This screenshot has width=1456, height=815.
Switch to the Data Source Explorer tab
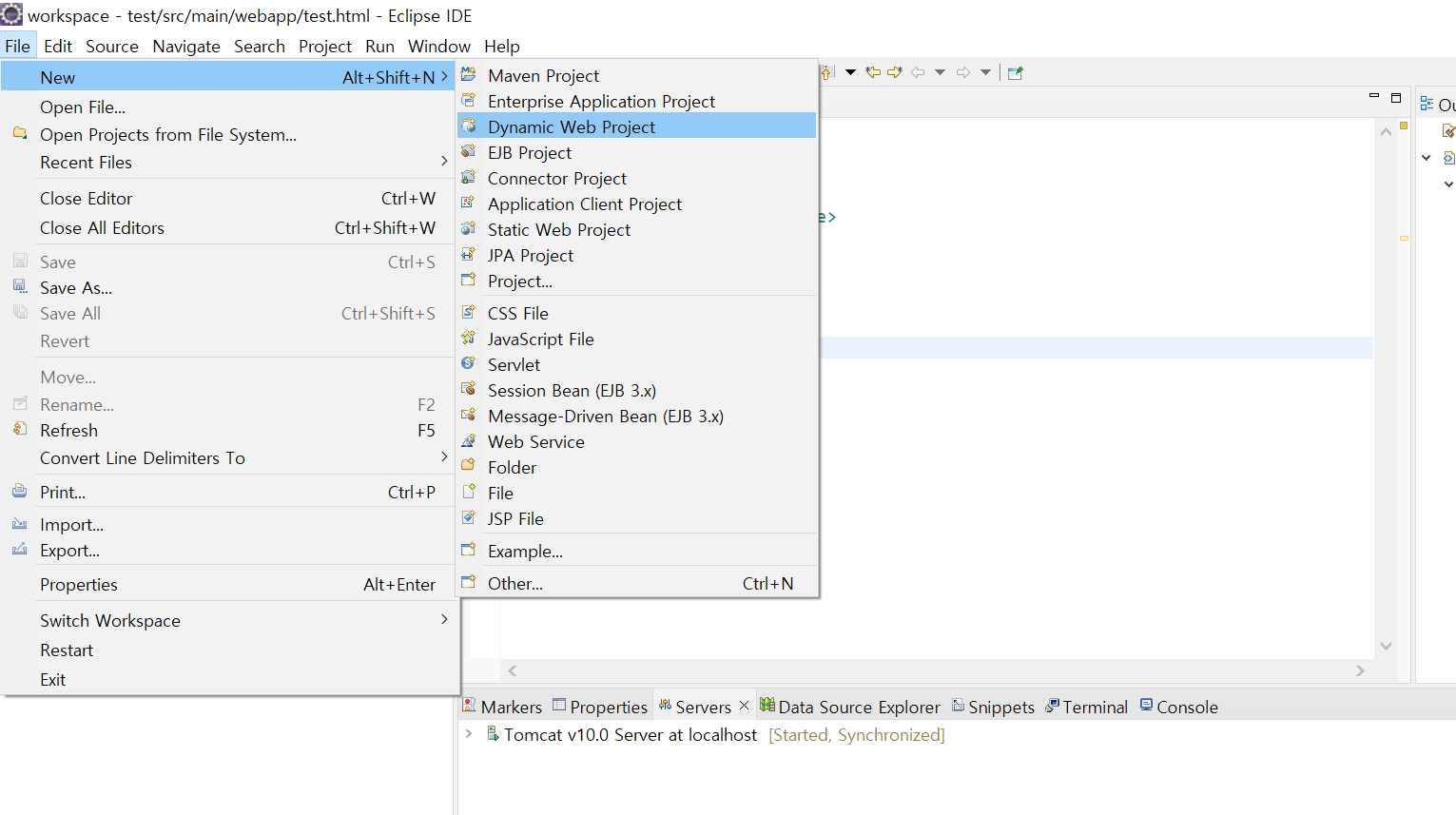850,707
